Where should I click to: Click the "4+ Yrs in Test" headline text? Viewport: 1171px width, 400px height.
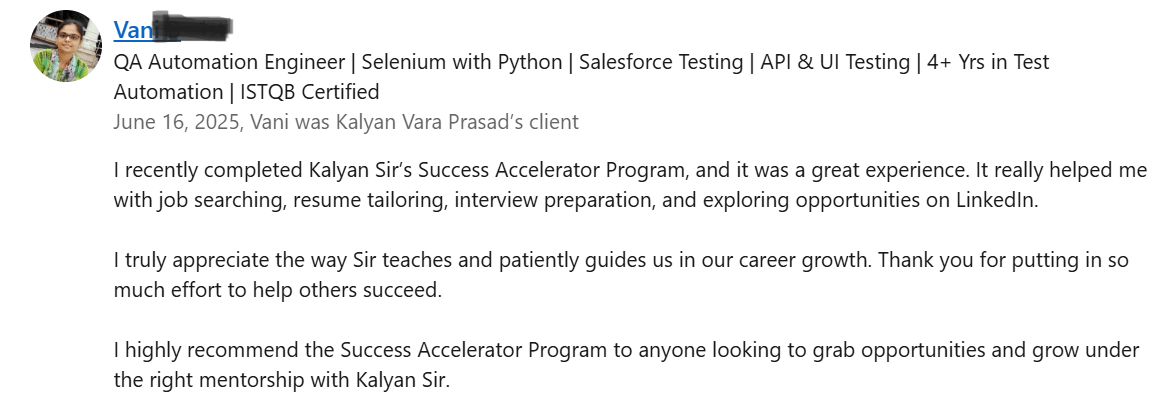988,62
